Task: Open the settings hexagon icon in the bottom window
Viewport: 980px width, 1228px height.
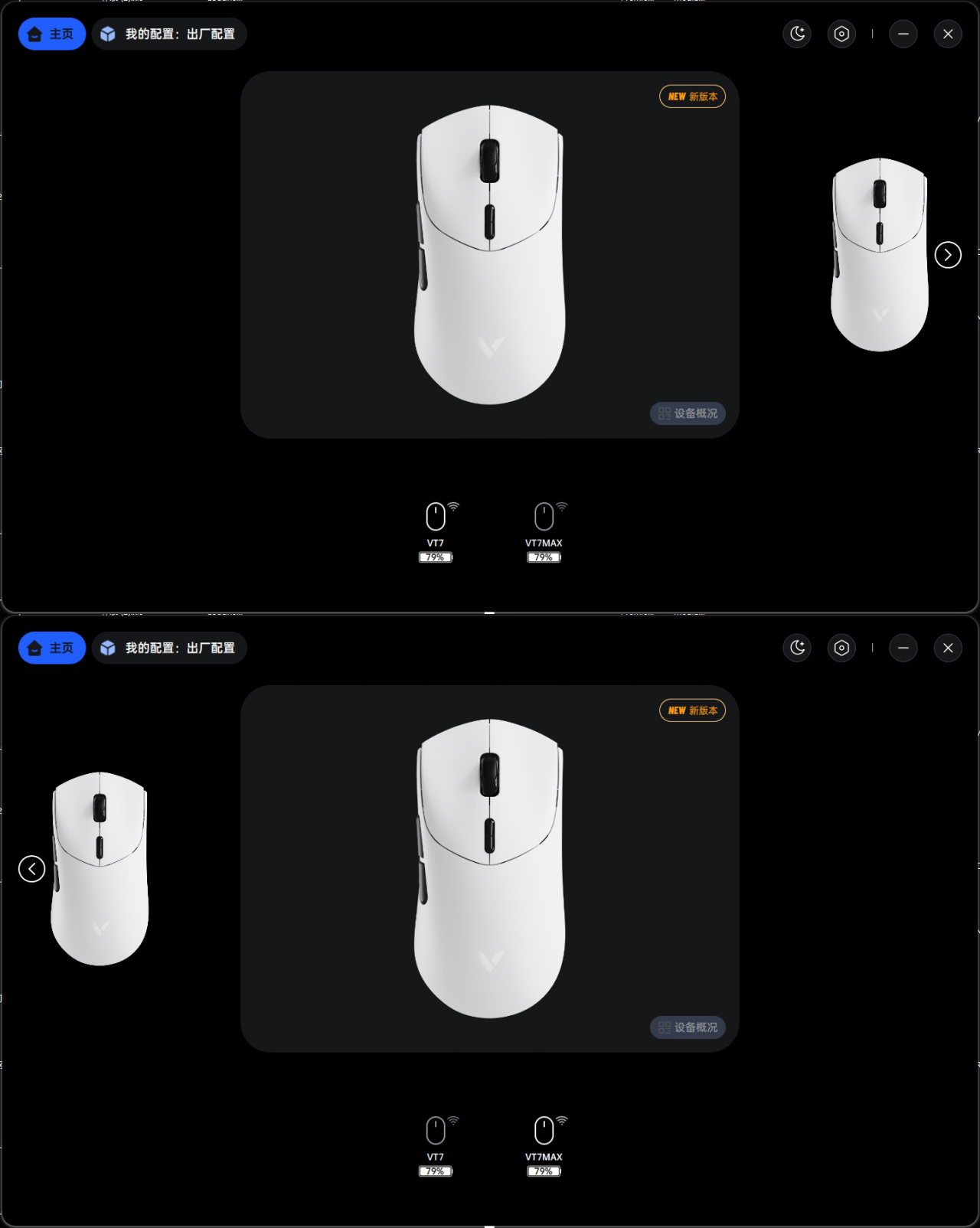Action: tap(841, 648)
